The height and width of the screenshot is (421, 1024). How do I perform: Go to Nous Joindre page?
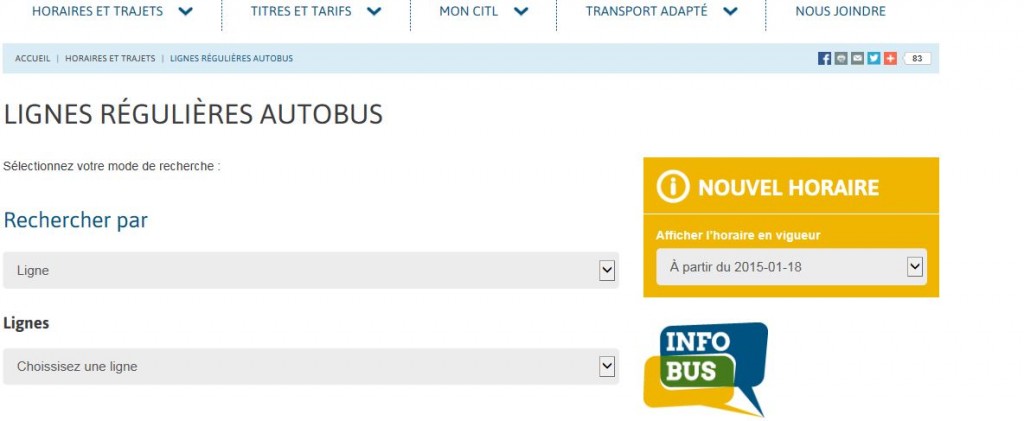click(840, 11)
